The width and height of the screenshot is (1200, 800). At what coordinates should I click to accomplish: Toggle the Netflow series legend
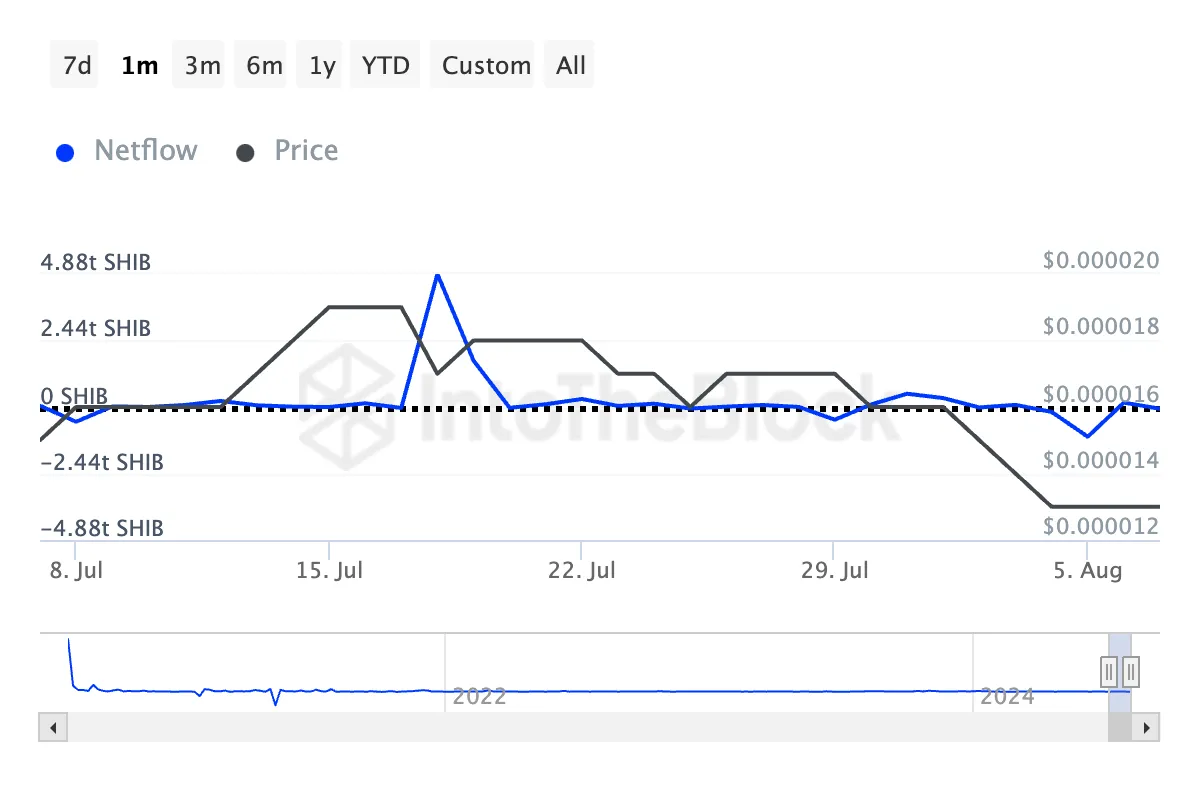click(x=145, y=151)
